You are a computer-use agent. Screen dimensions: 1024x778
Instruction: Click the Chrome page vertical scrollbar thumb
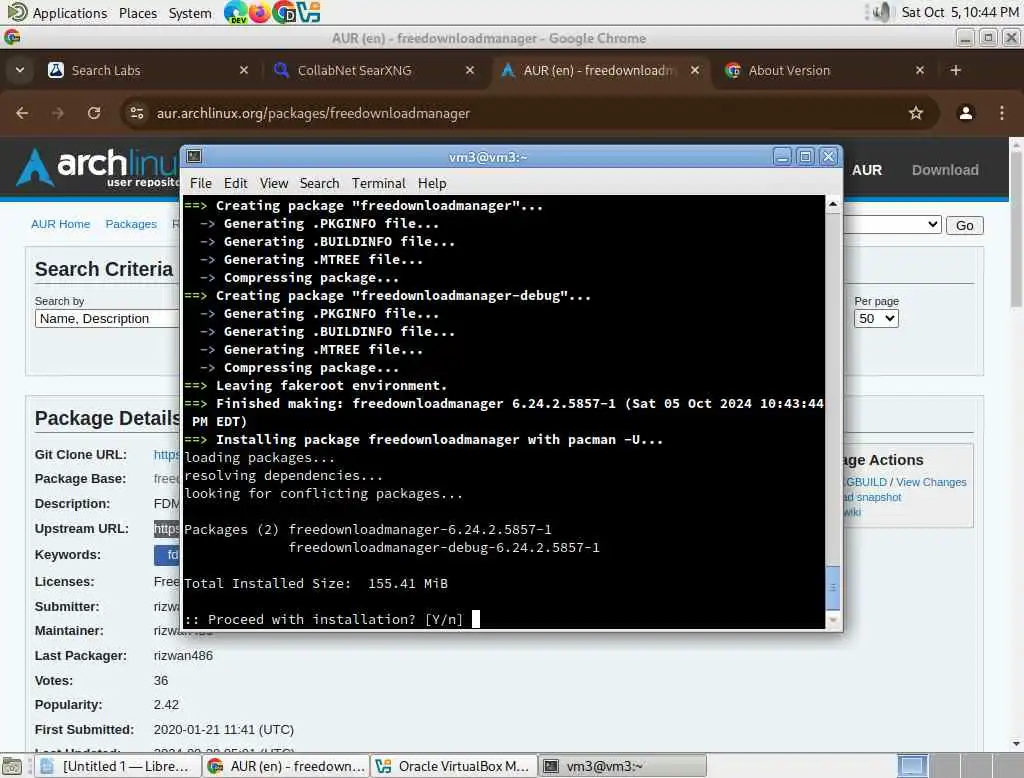tap(1016, 229)
